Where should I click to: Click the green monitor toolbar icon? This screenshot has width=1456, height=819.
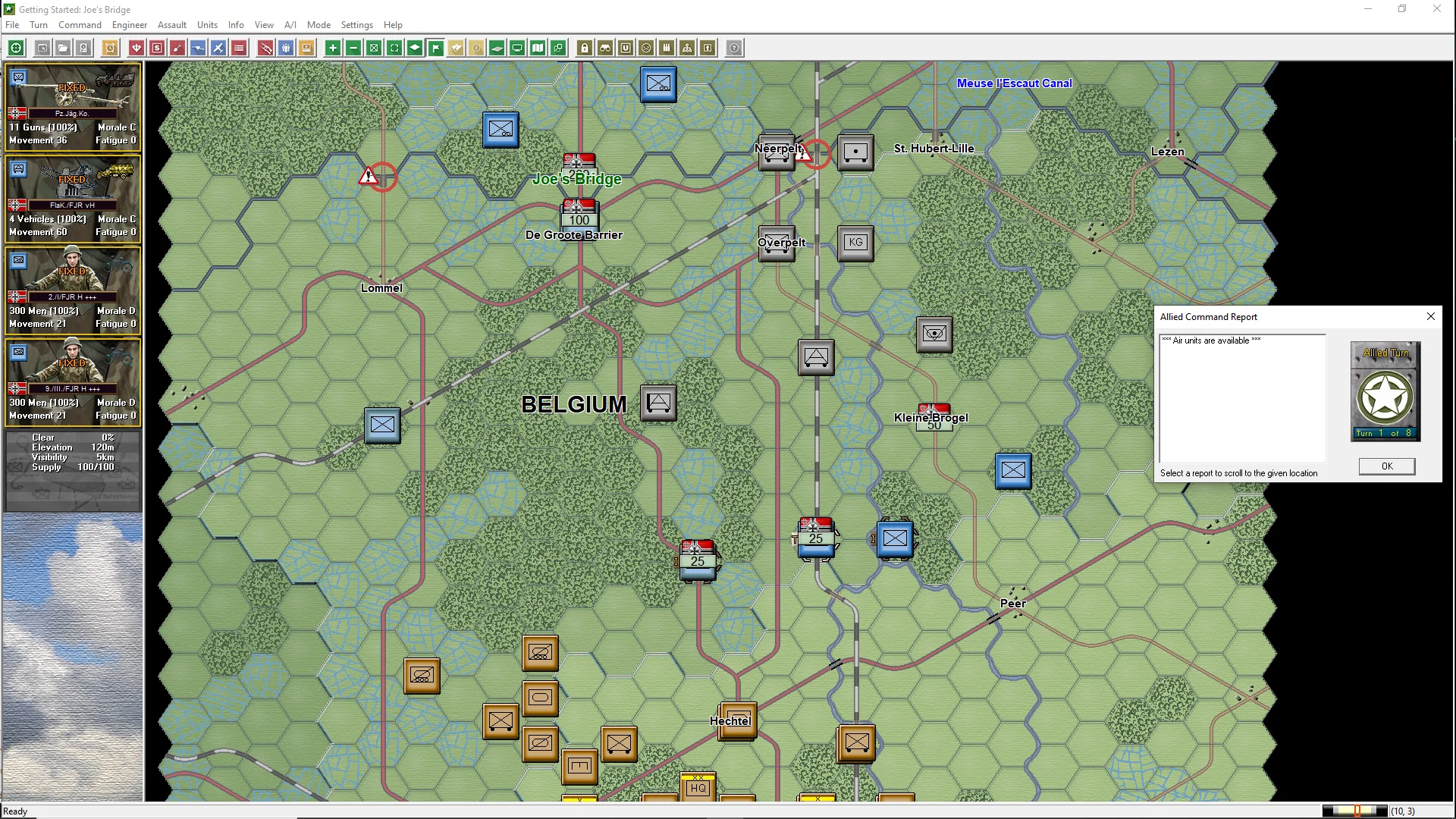517,49
